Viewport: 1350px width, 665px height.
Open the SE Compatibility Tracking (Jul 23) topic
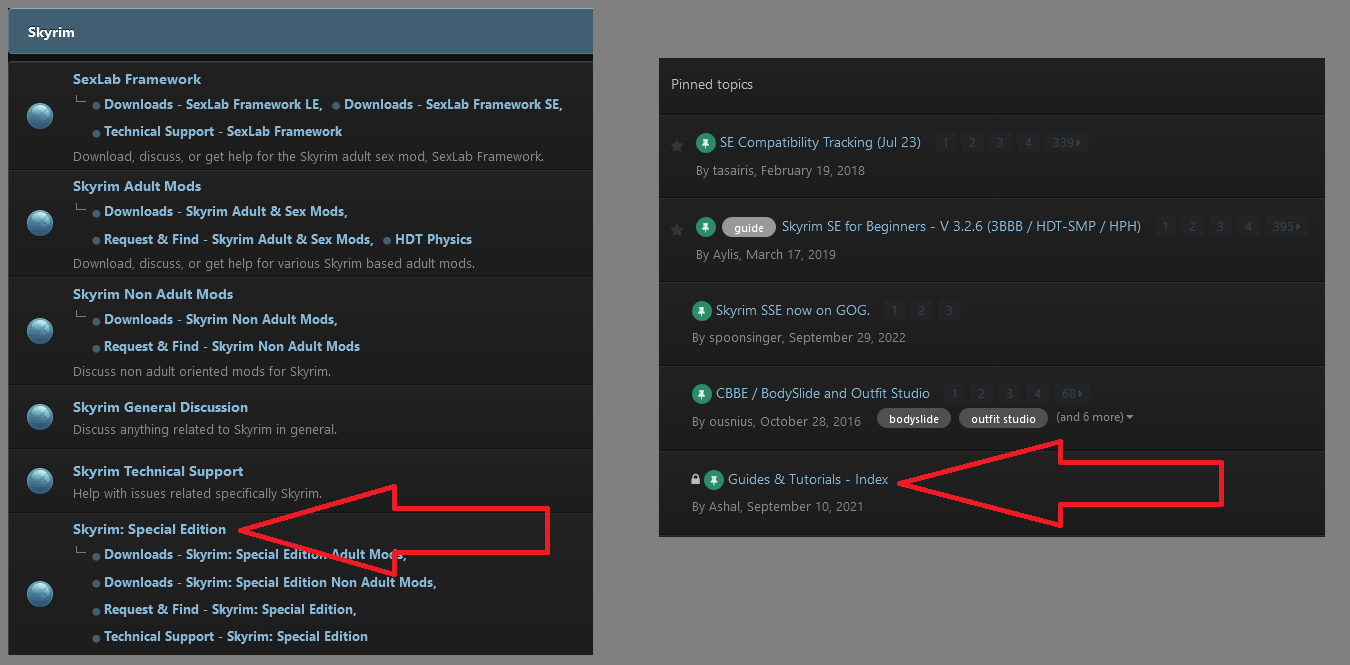tap(820, 142)
